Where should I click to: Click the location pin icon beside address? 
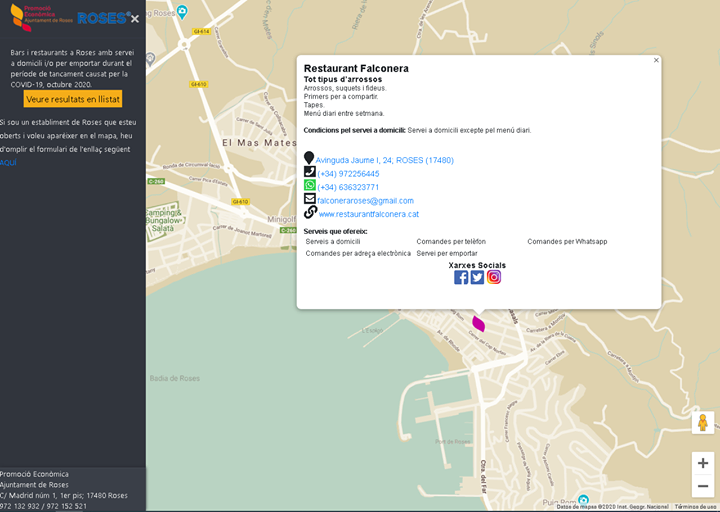click(x=309, y=159)
